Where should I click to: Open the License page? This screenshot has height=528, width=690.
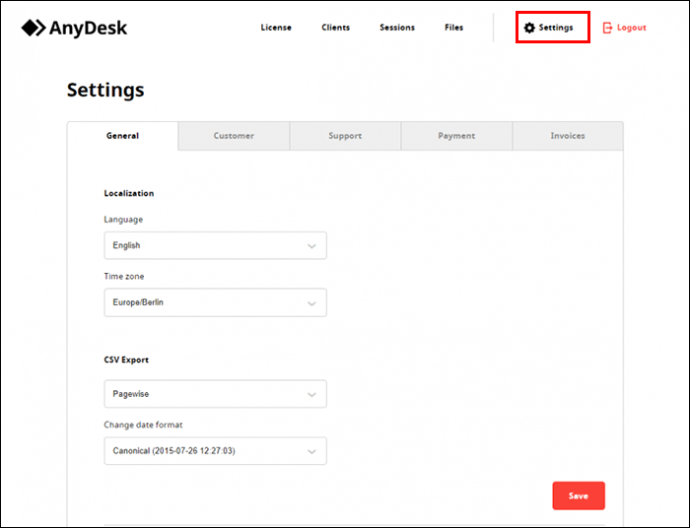[x=276, y=27]
